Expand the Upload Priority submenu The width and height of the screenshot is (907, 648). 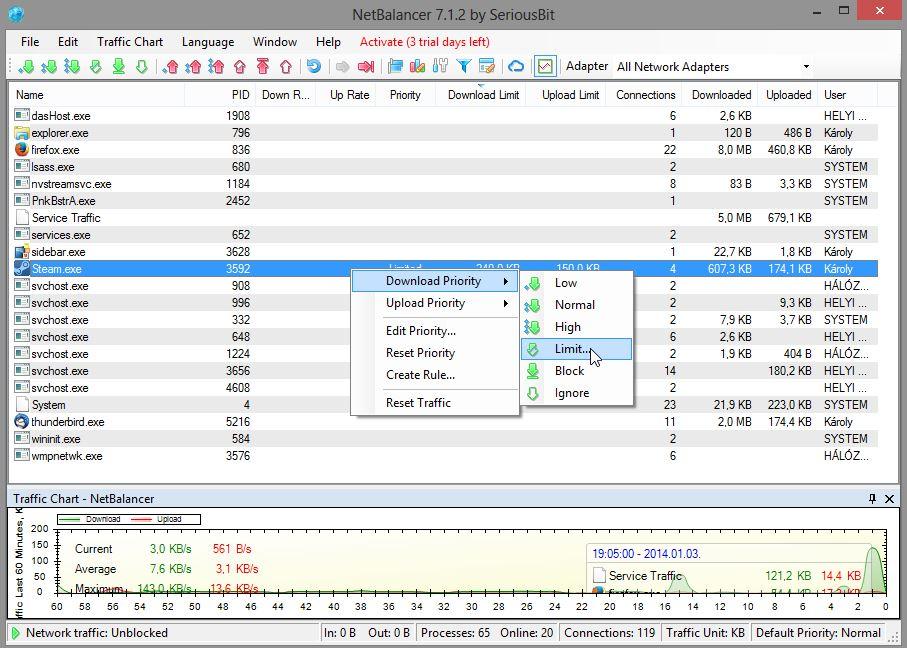click(435, 303)
